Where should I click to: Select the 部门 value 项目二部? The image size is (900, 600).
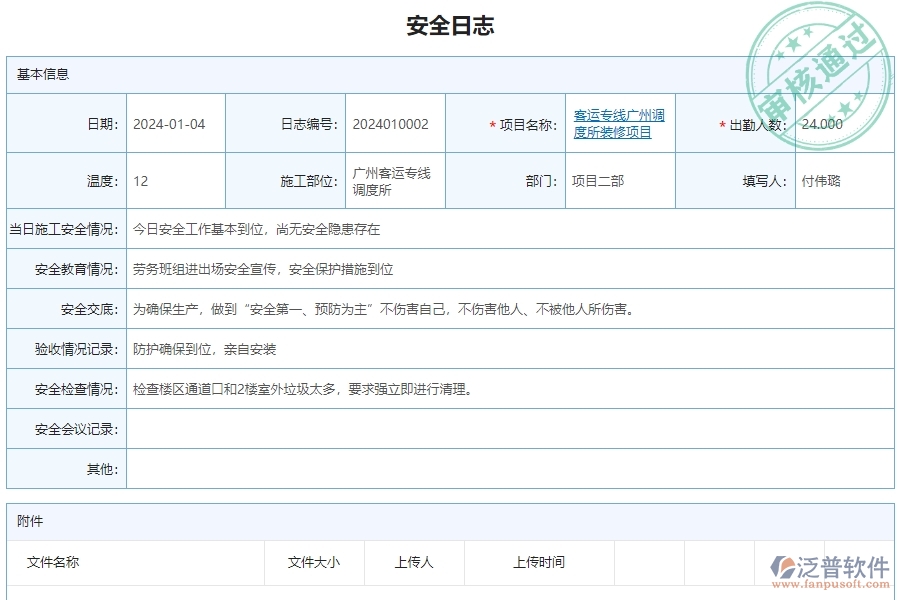596,181
